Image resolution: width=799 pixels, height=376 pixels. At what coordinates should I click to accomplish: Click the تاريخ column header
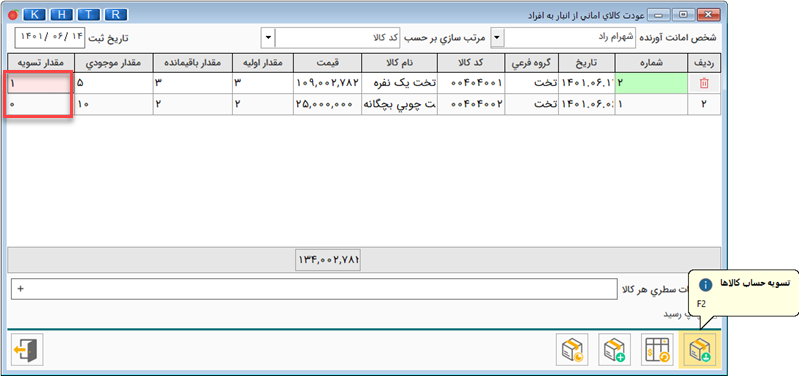point(587,63)
